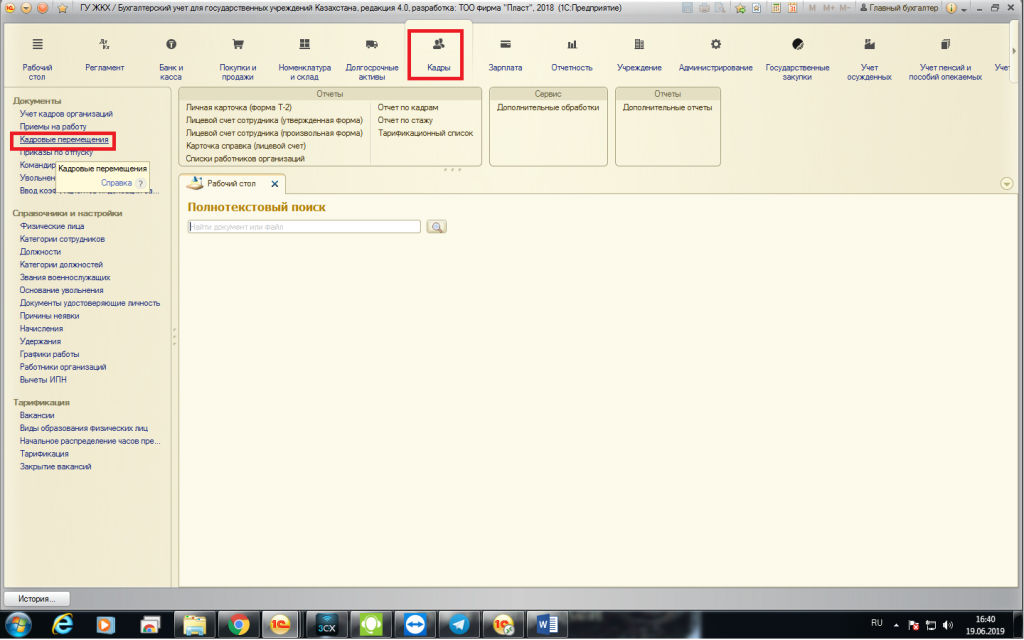The image size is (1024, 640).
Task: Open the Банк и касса section
Action: pyautogui.click(x=171, y=45)
